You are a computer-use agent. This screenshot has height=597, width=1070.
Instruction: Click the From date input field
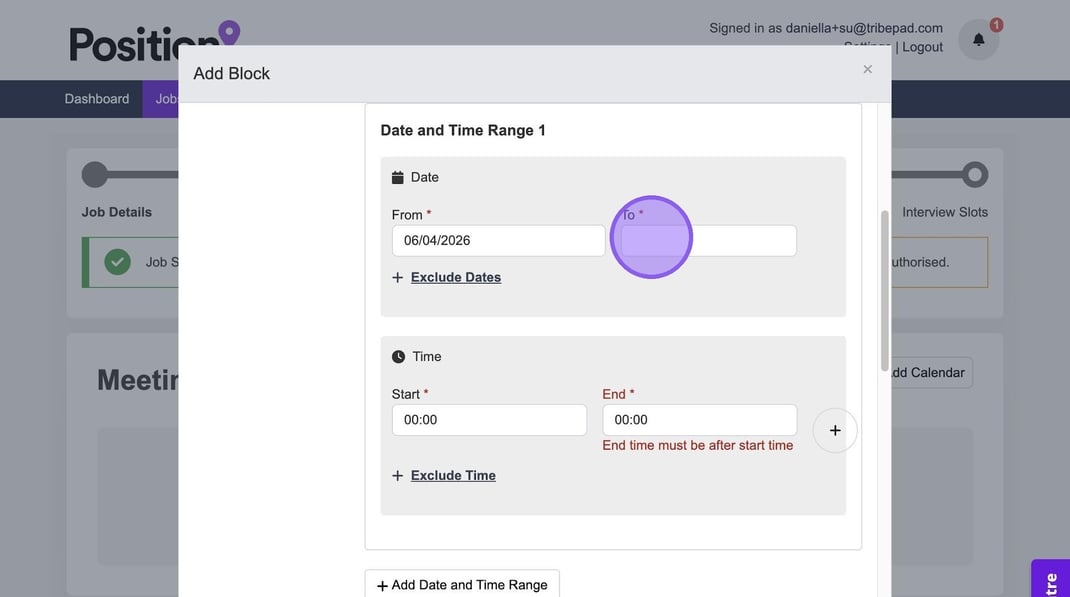tap(498, 241)
